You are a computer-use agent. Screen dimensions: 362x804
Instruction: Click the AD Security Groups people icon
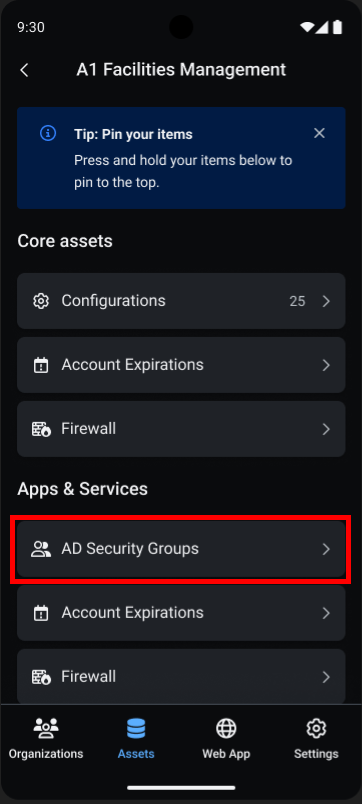click(x=41, y=549)
